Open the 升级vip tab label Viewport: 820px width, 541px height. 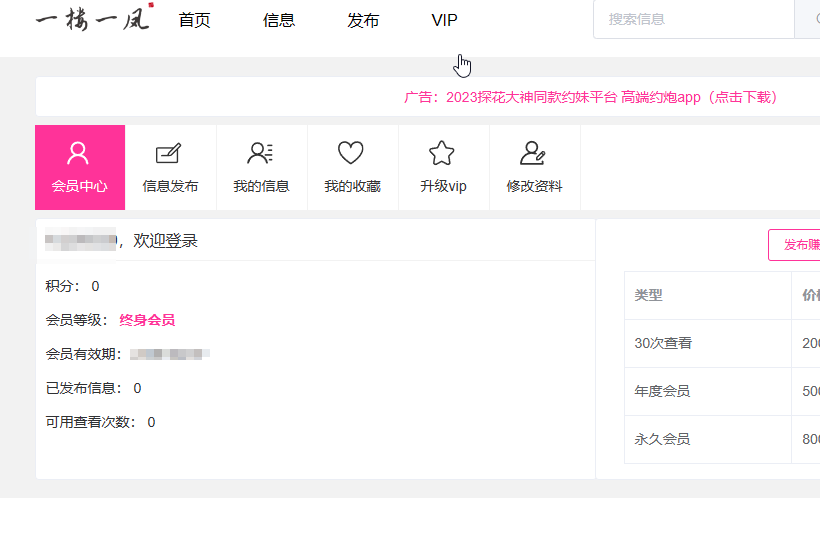point(443,186)
